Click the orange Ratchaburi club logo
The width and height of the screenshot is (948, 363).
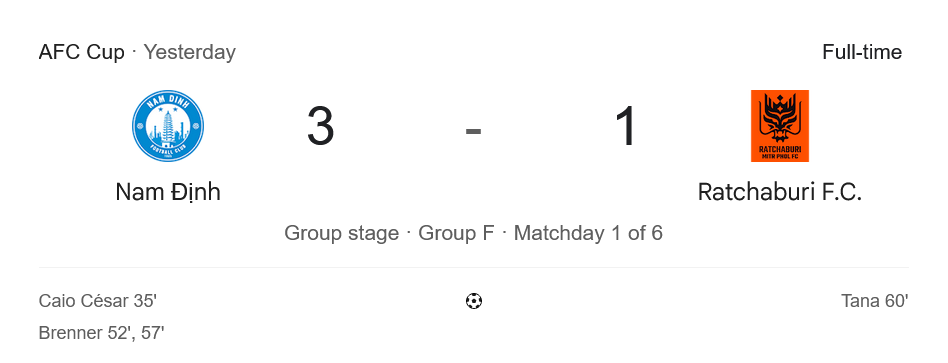pyautogui.click(x=779, y=126)
